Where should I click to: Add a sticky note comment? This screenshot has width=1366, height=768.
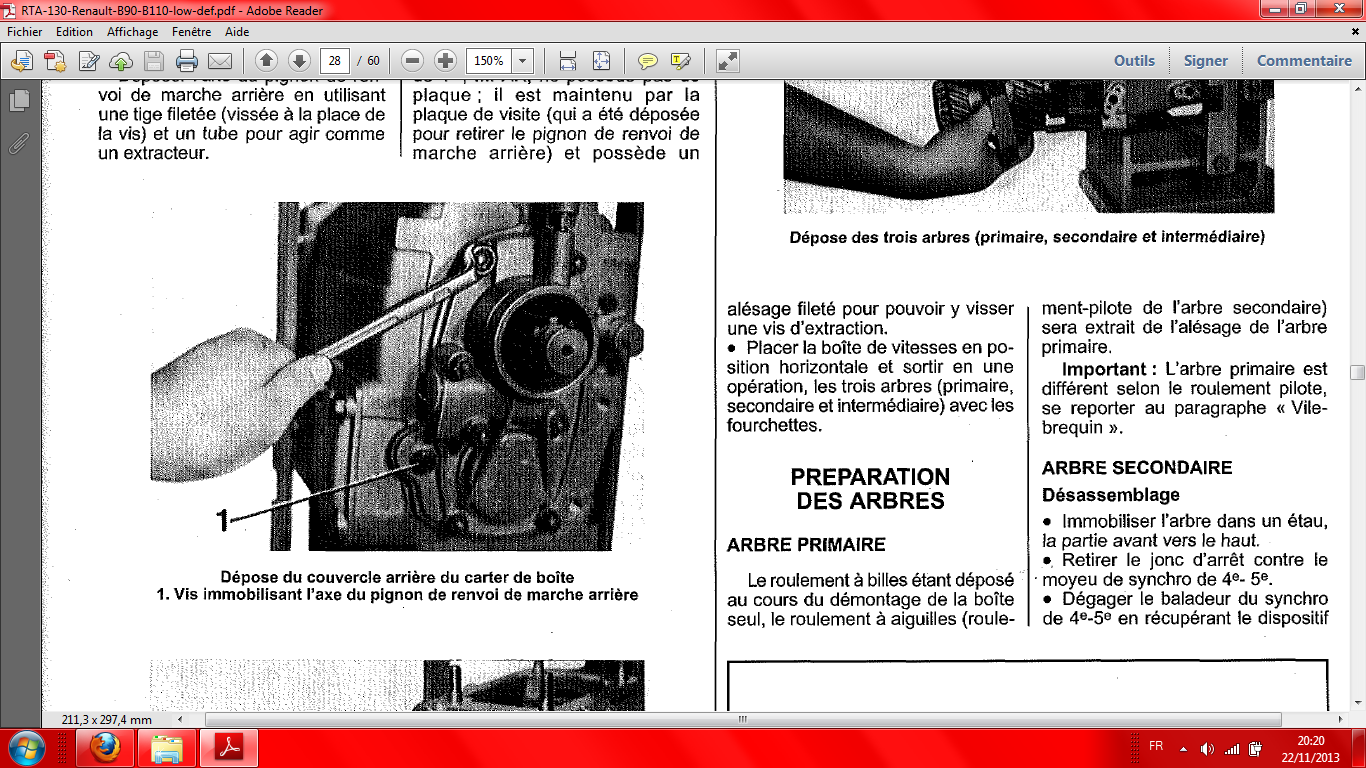click(x=647, y=61)
